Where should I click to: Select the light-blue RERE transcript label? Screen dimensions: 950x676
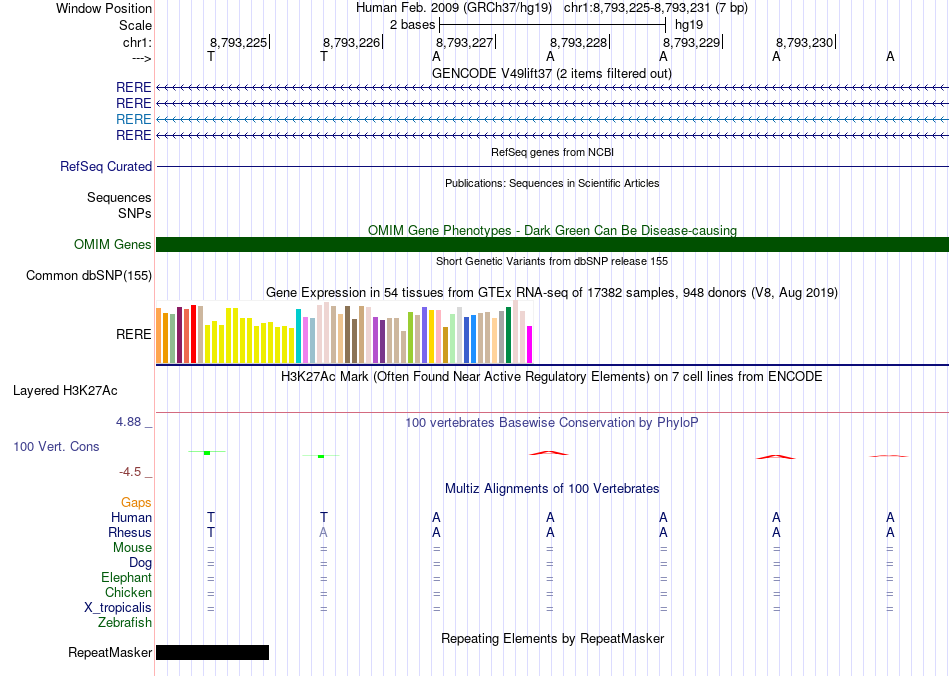coord(133,119)
